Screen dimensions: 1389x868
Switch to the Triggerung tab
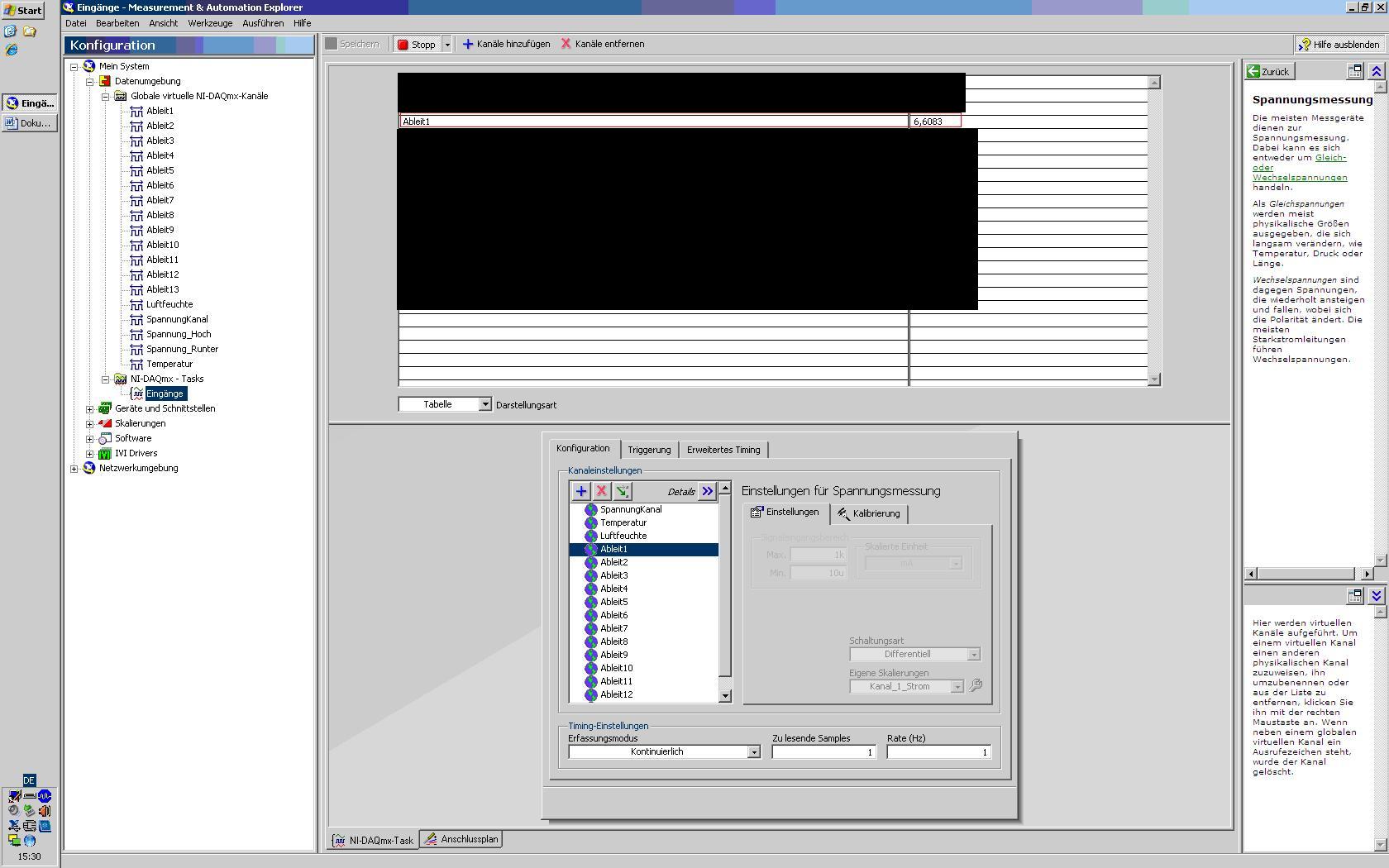(x=649, y=450)
